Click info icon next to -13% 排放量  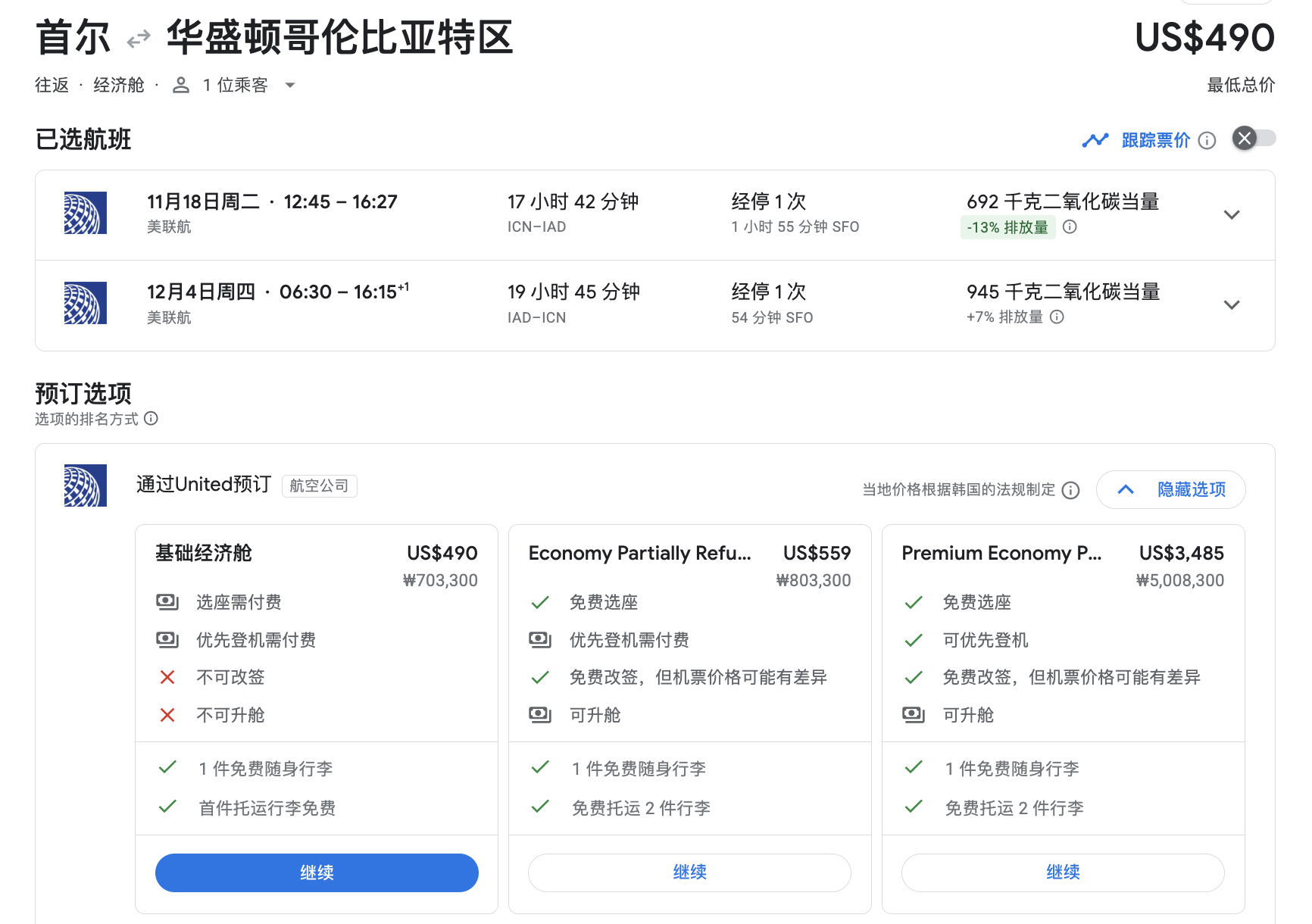click(x=1070, y=226)
